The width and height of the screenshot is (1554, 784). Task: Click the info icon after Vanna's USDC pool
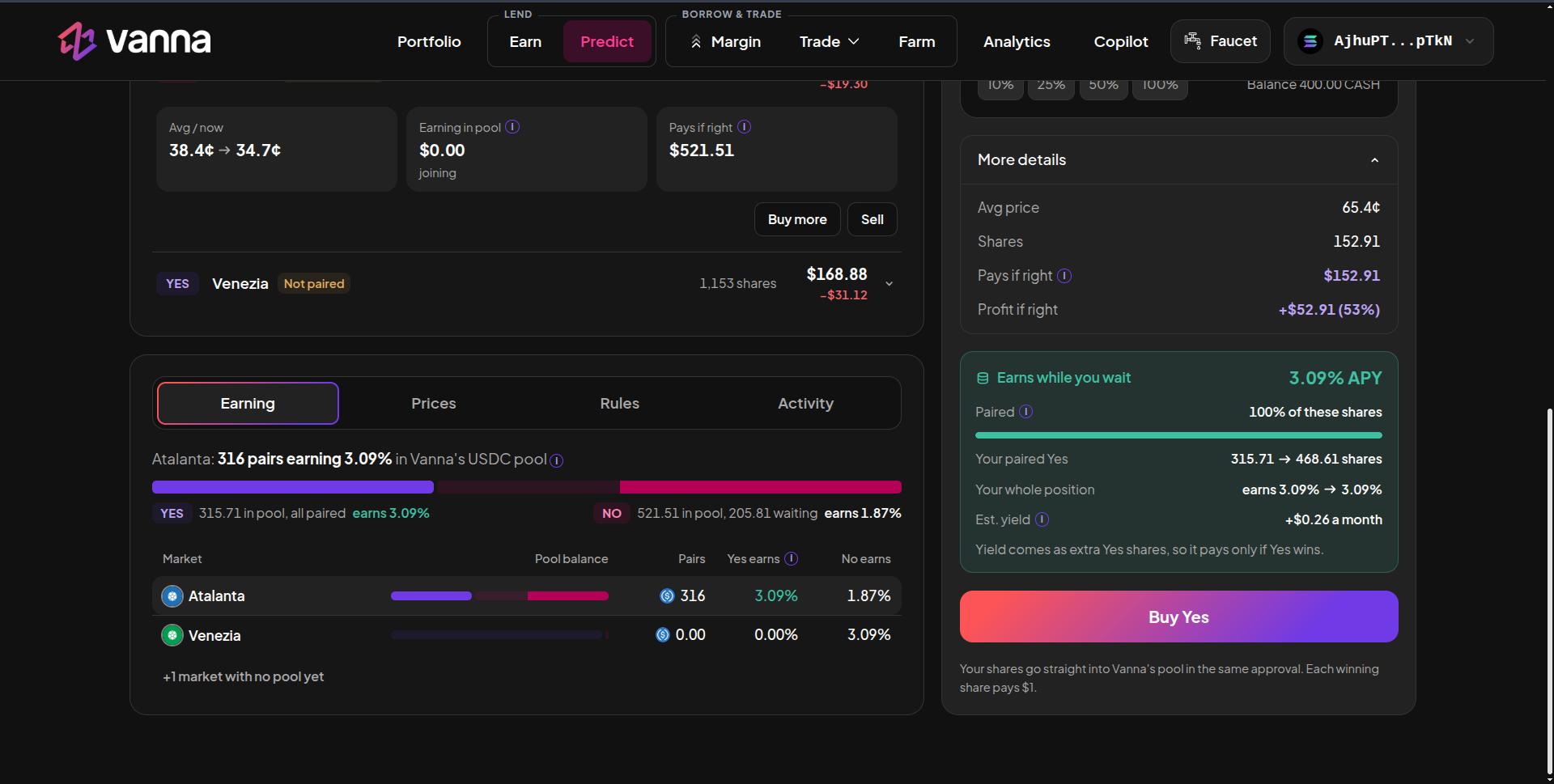[557, 460]
